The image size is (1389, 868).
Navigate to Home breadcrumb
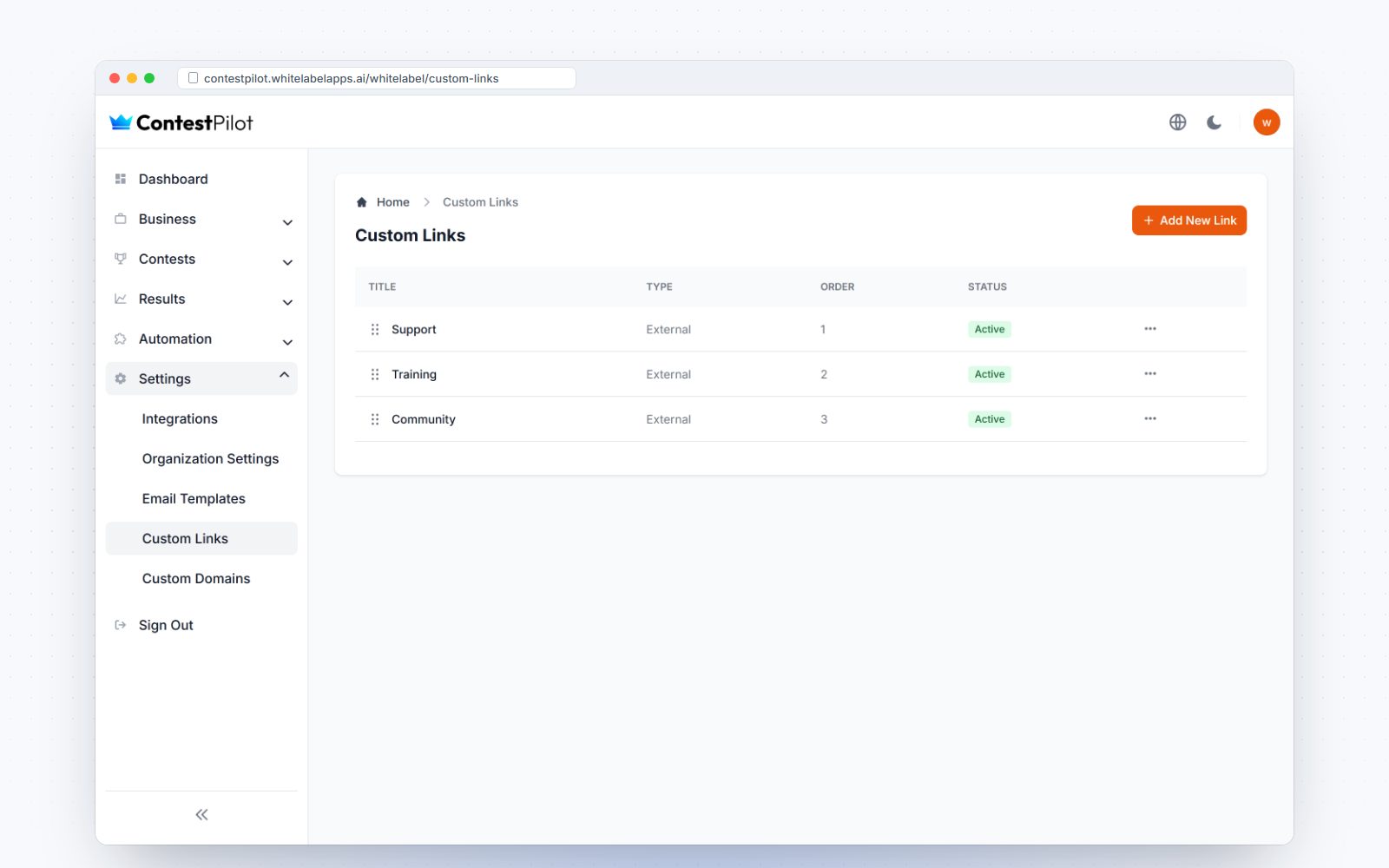tap(392, 202)
